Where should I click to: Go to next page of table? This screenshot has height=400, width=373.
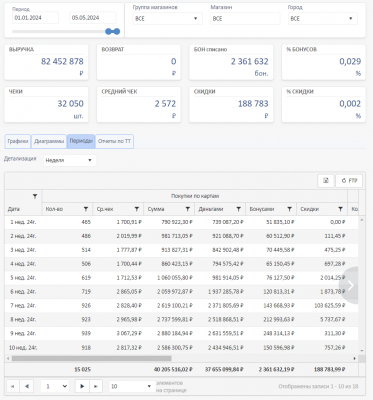pos(82,386)
